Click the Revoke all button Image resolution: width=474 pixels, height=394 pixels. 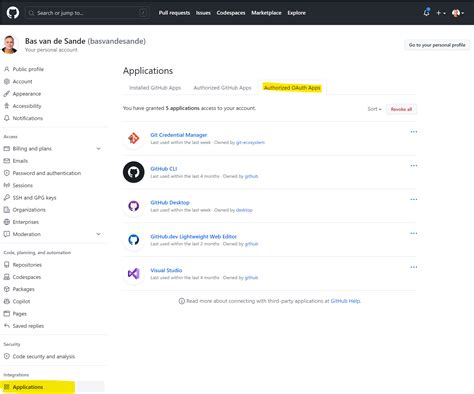point(401,109)
